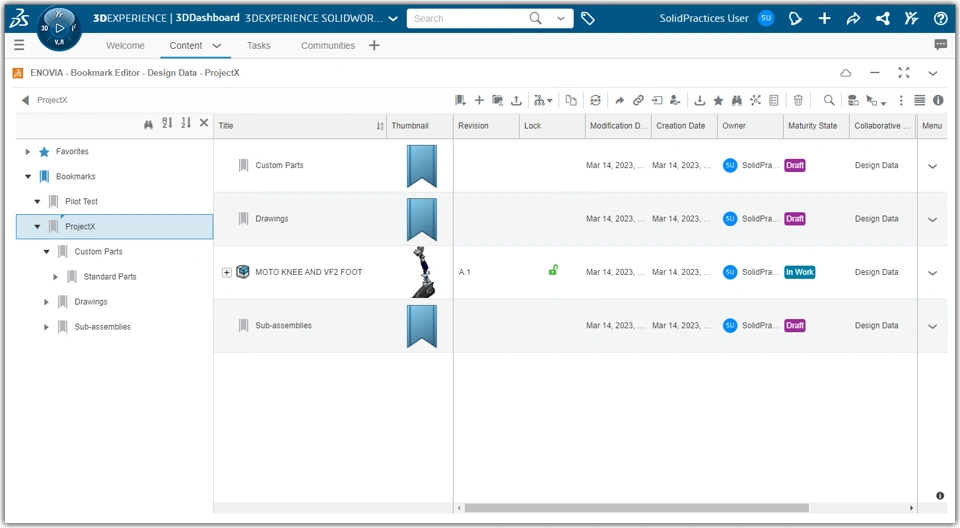This screenshot has width=960, height=528.
Task: Select the Content tab
Action: click(186, 45)
